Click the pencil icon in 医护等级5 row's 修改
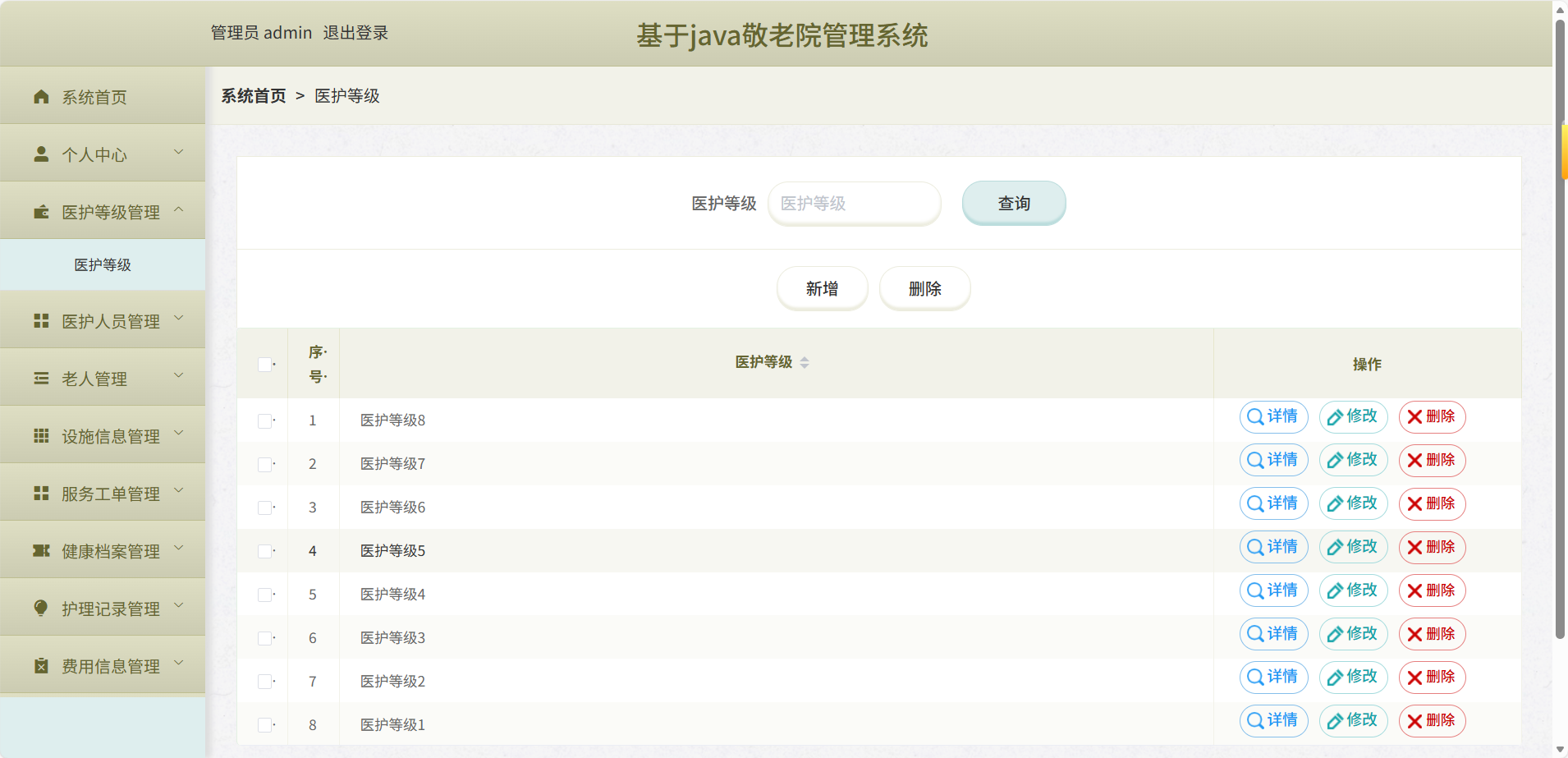 (x=1335, y=548)
